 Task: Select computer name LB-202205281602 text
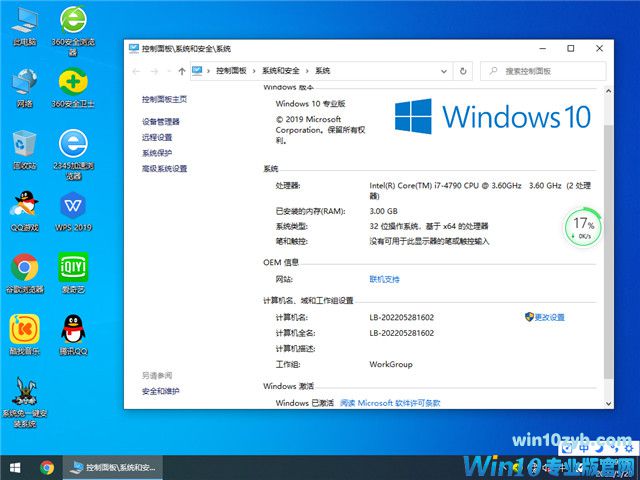click(402, 317)
